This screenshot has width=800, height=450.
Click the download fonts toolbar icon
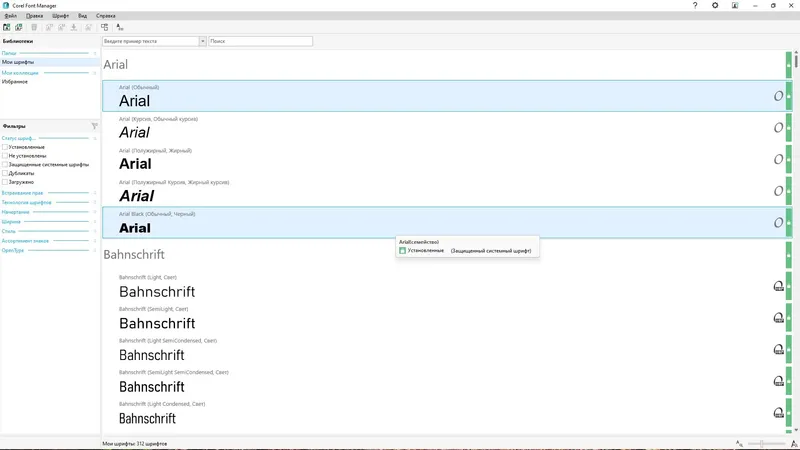(74, 27)
